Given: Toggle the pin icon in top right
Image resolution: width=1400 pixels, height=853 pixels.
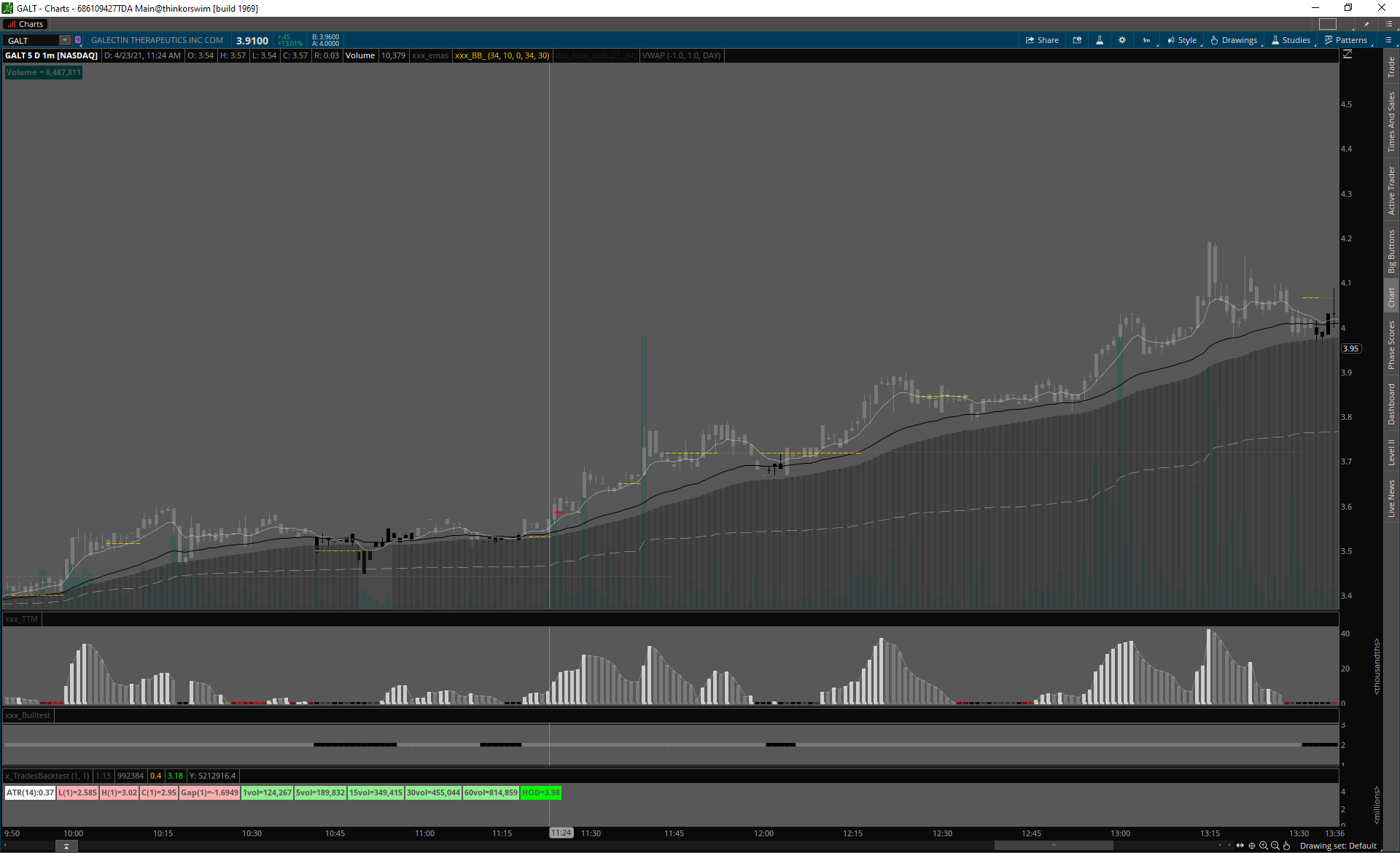Looking at the screenshot, I should tap(1366, 24).
